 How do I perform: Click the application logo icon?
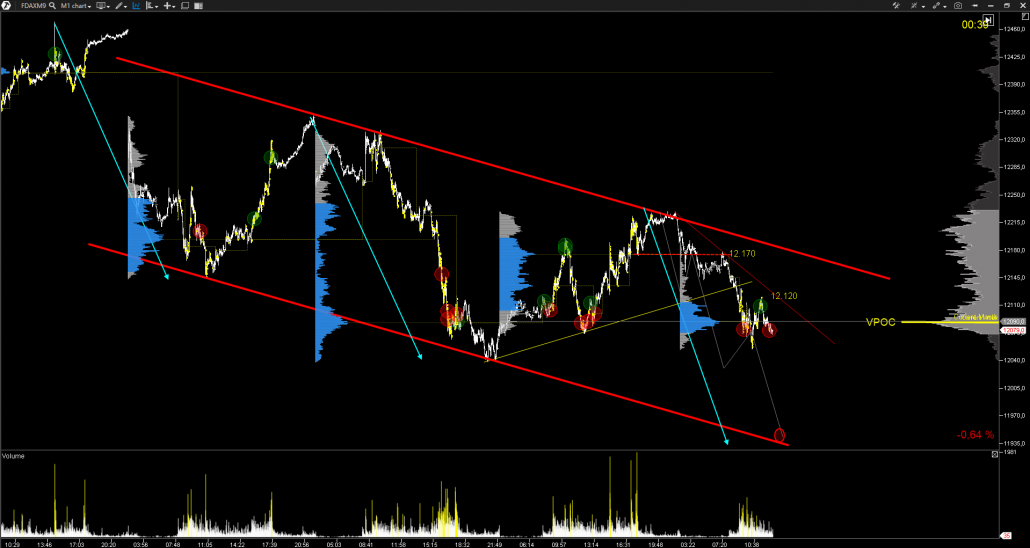tap(6, 5)
